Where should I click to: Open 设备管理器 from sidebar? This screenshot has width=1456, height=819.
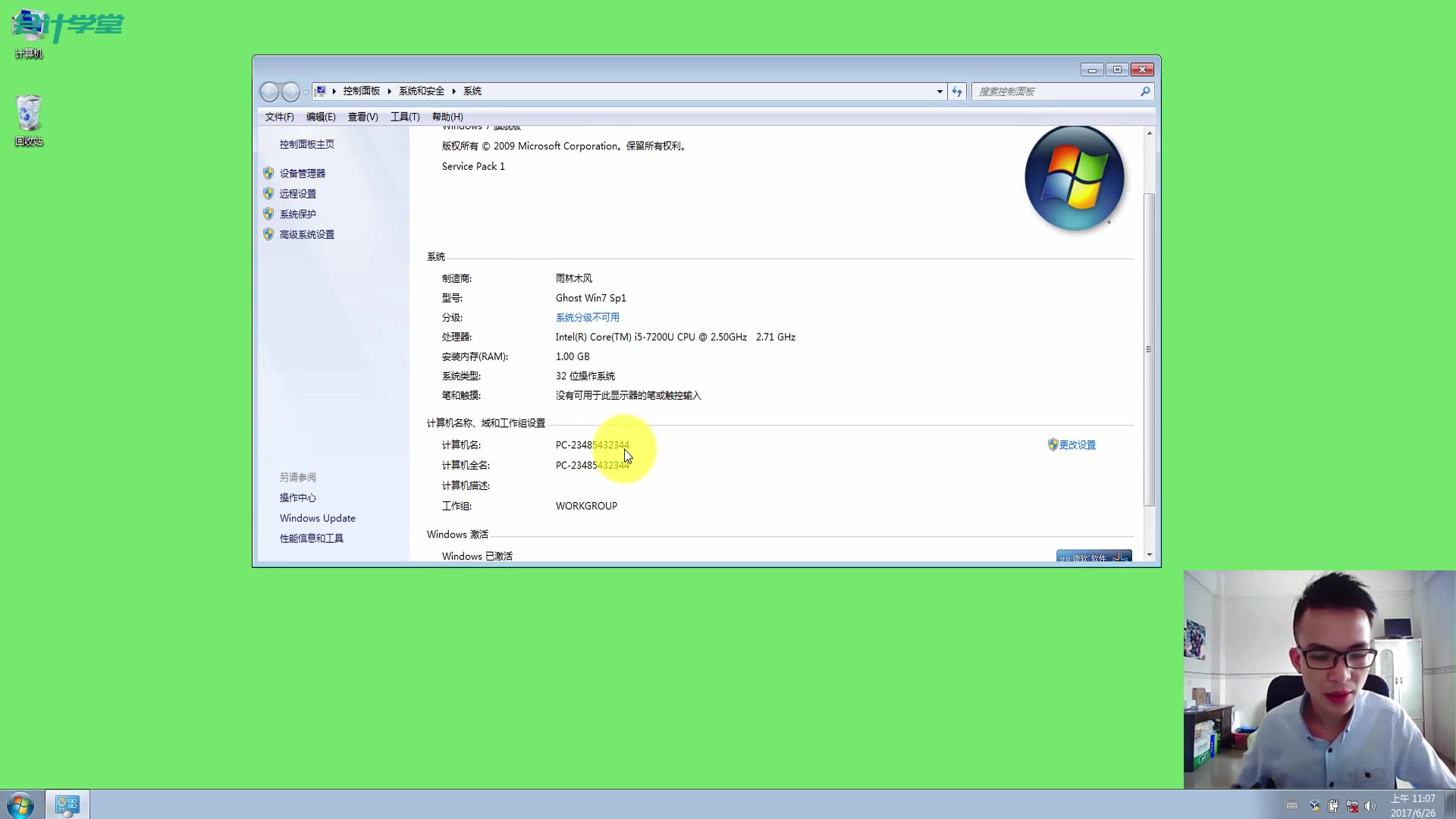point(302,172)
